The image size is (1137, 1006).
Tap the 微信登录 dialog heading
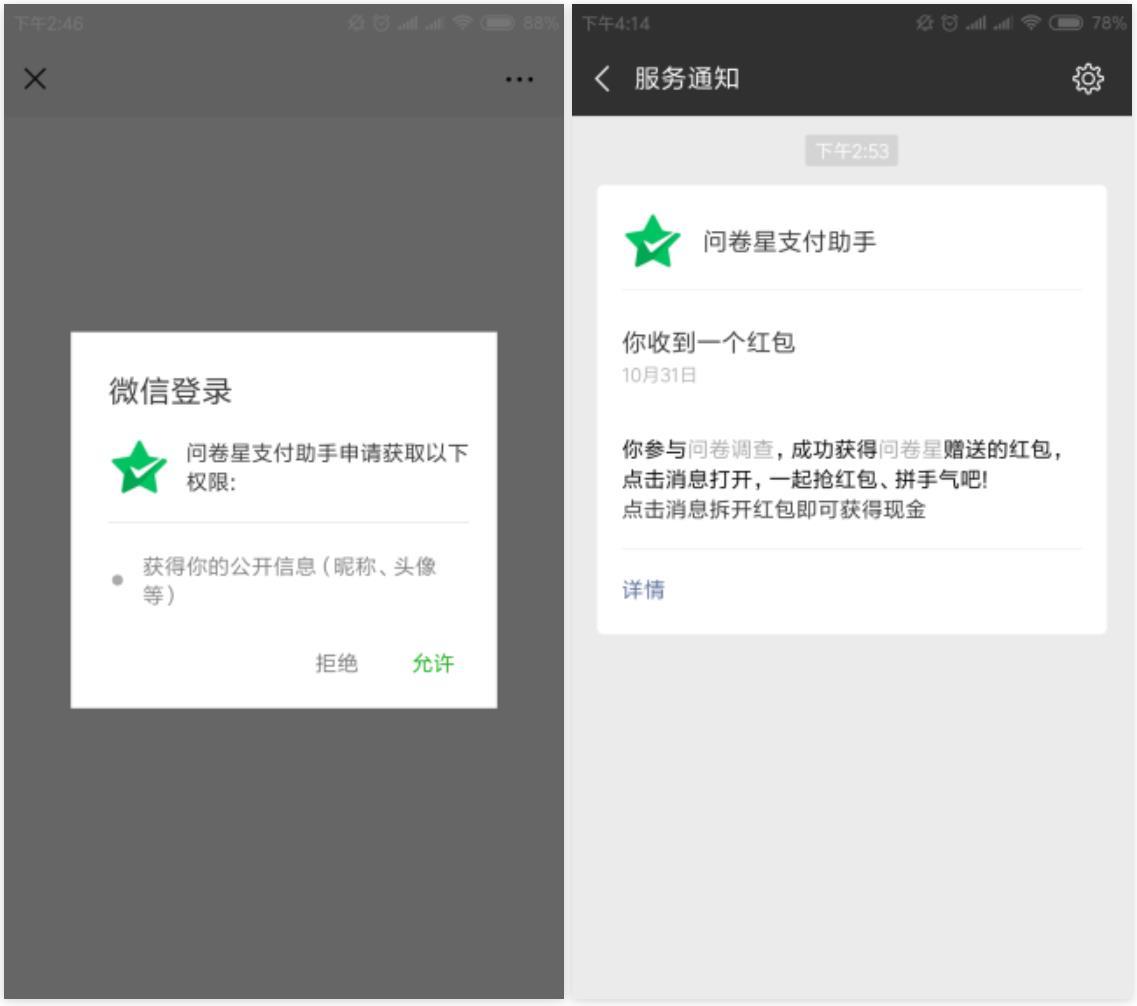170,391
